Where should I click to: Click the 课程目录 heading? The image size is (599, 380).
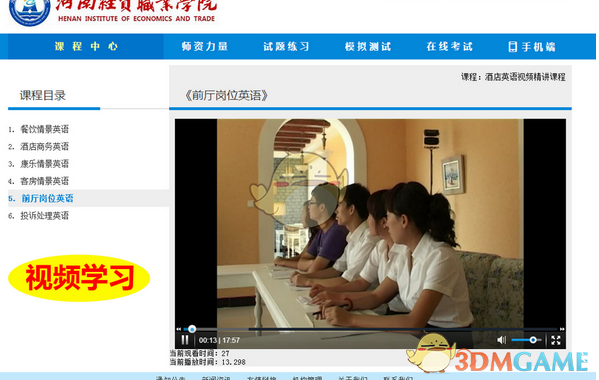[x=43, y=95]
